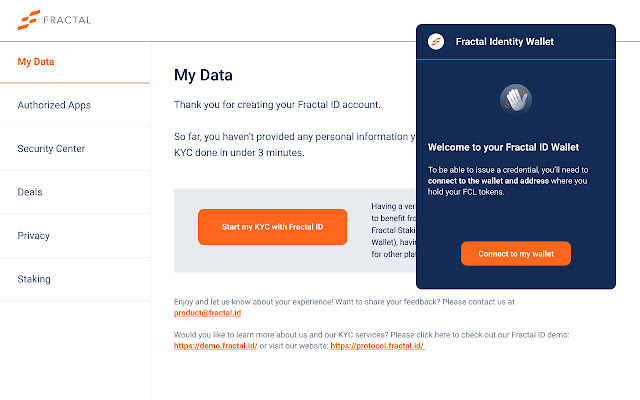Open the Privacy section
Viewport: 640px width, 400px height.
click(33, 236)
